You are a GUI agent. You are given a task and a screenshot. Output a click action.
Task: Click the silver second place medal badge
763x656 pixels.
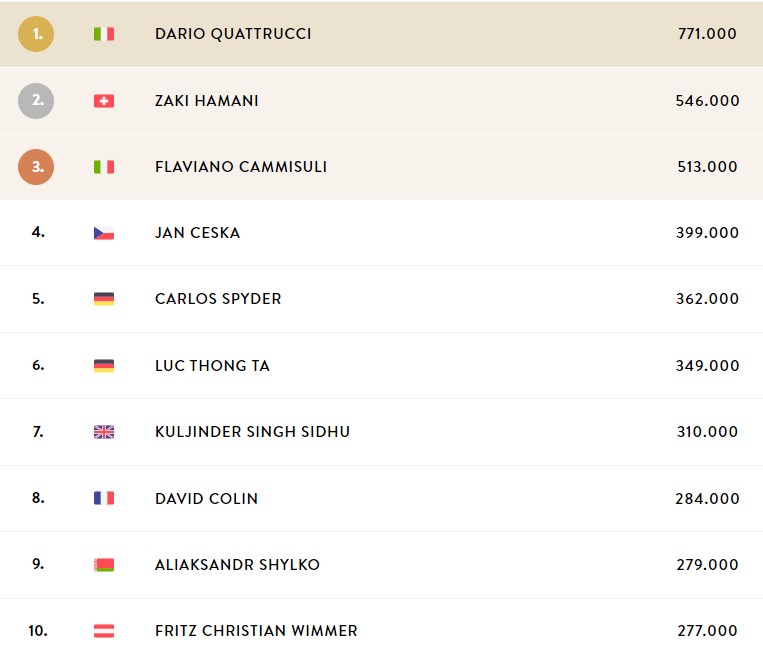click(x=36, y=101)
